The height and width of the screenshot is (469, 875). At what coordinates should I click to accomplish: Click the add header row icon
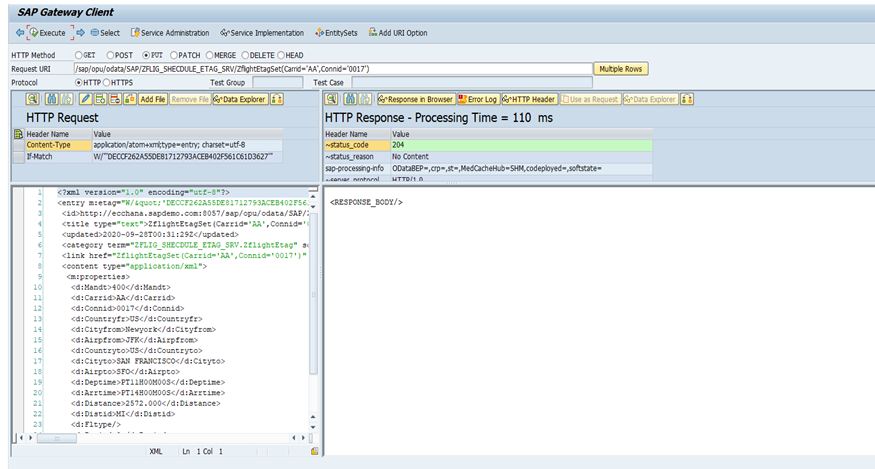tap(100, 99)
